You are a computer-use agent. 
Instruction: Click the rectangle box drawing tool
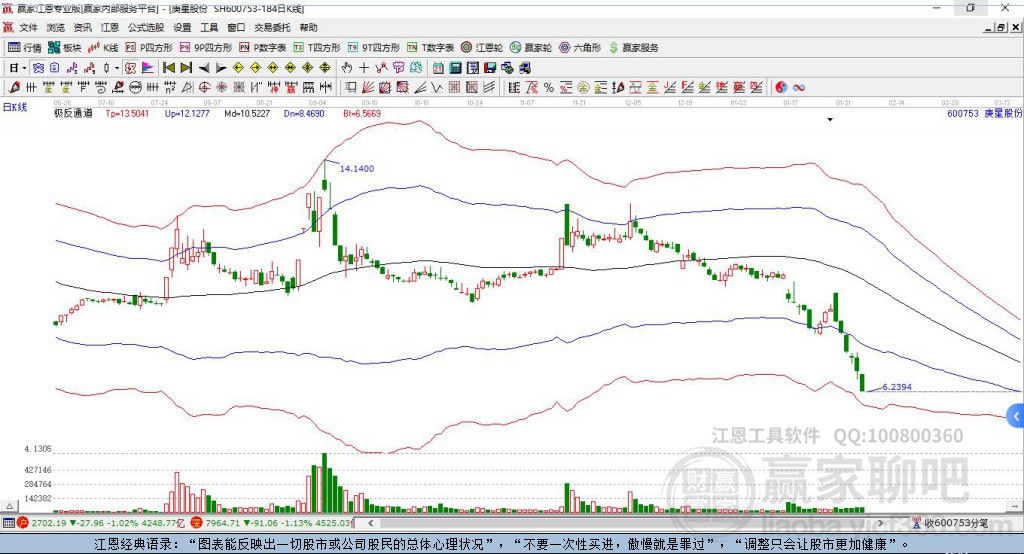(x=351, y=87)
